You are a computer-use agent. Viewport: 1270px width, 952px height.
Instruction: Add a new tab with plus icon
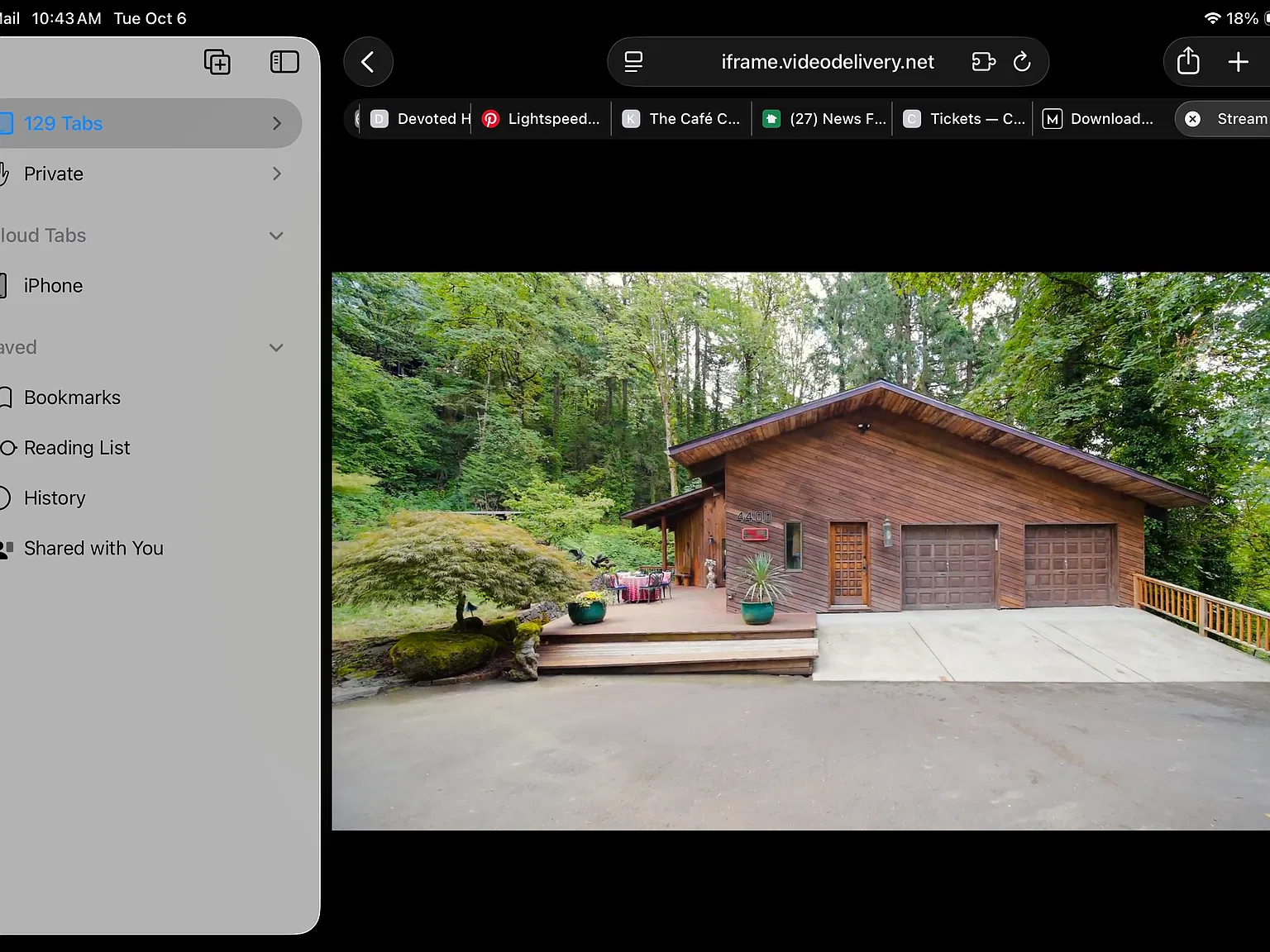(x=1238, y=62)
